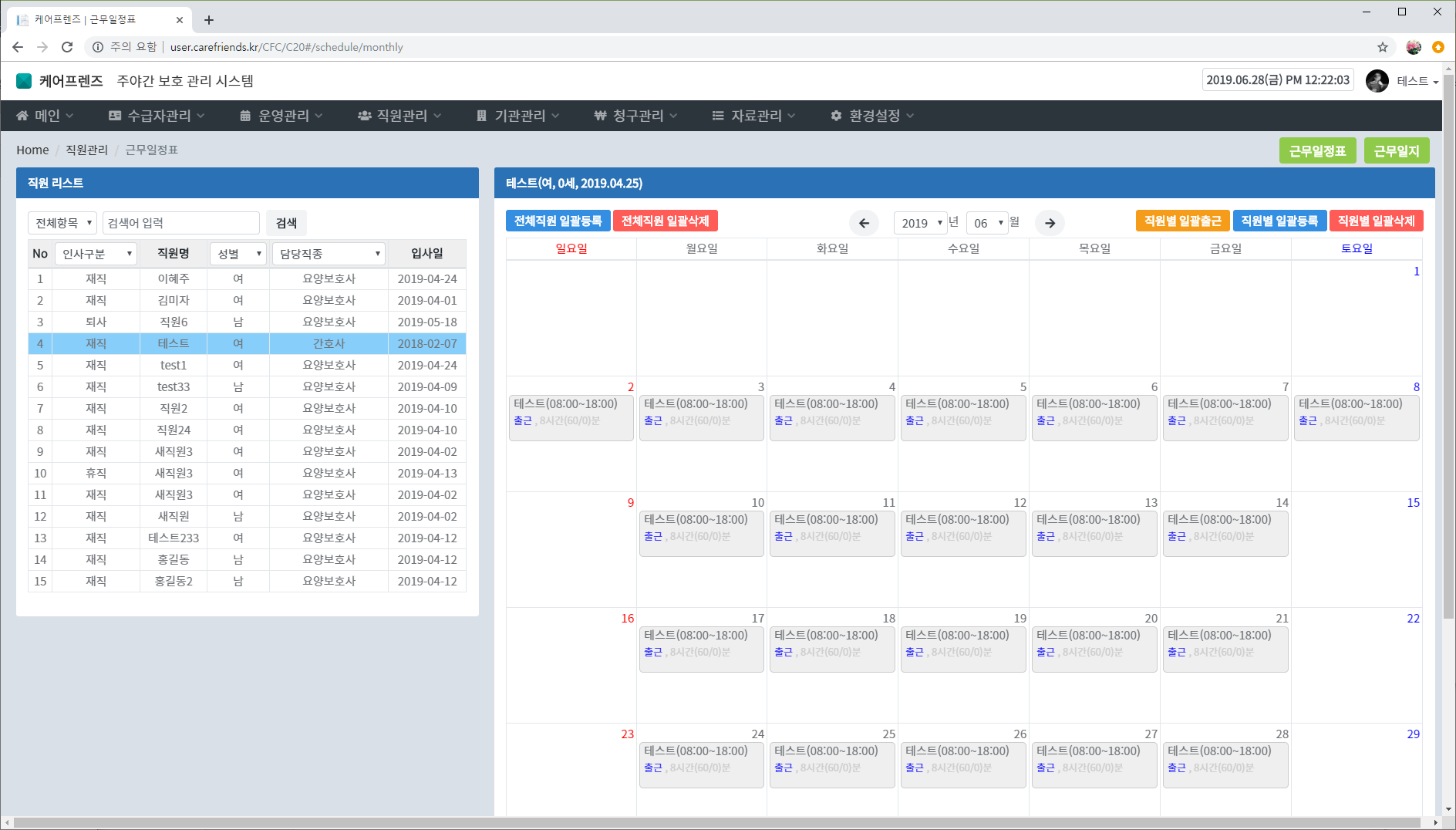The image size is (1456, 830).
Task: Click the browser forward arrow
Action: click(x=42, y=47)
